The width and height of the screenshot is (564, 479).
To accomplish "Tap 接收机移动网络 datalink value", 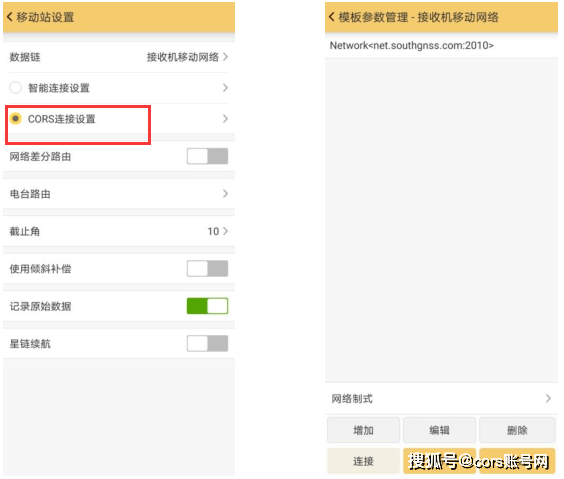I will 183,57.
